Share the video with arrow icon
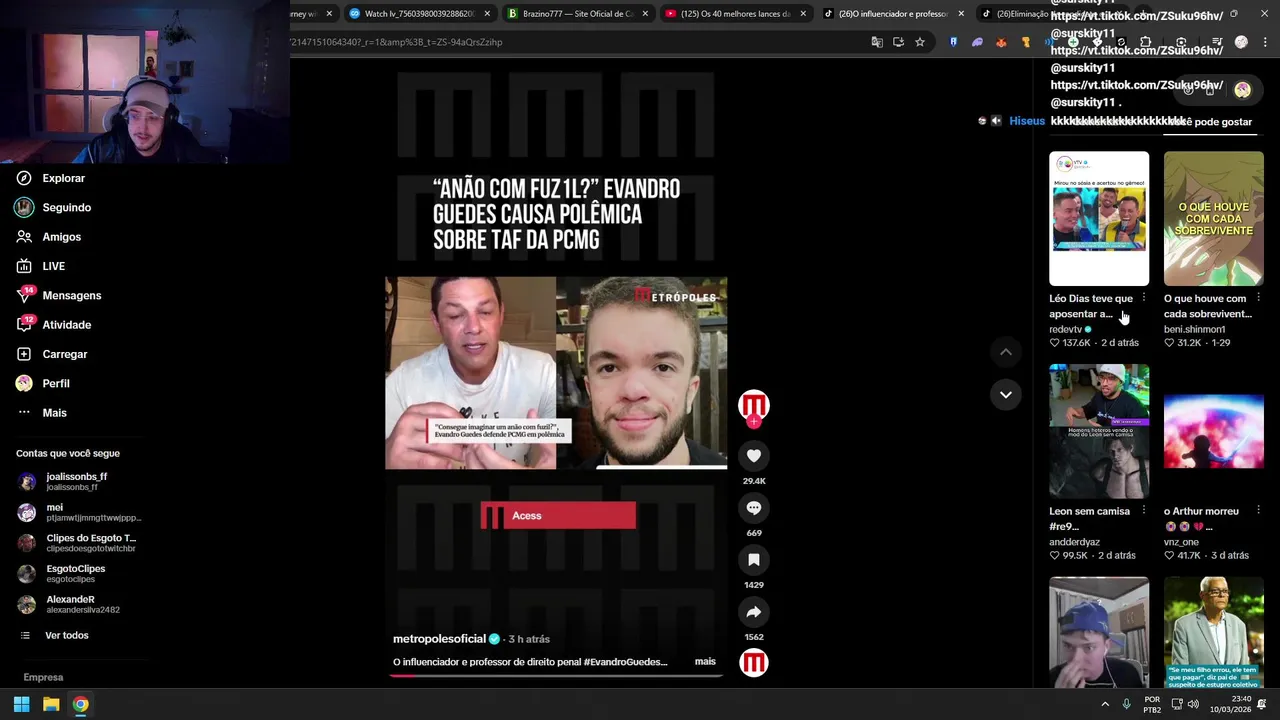 tap(754, 612)
